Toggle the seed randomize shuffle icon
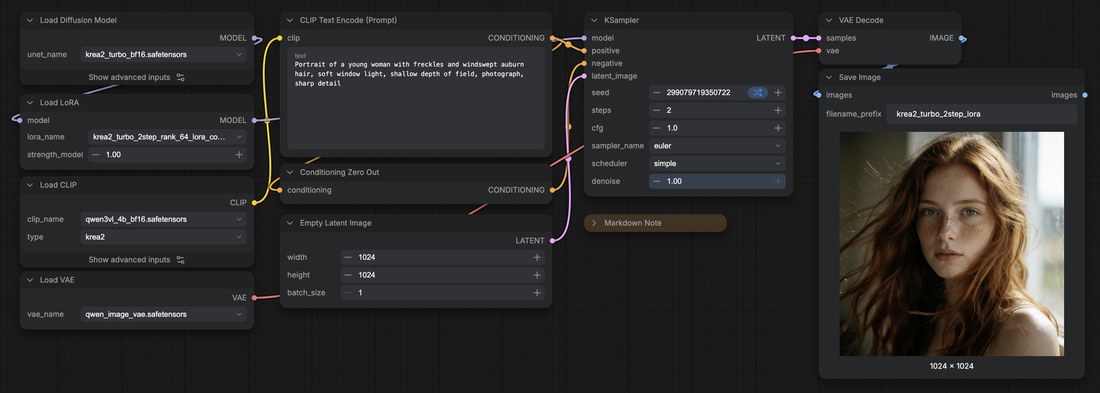The image size is (1100, 393). pos(757,93)
